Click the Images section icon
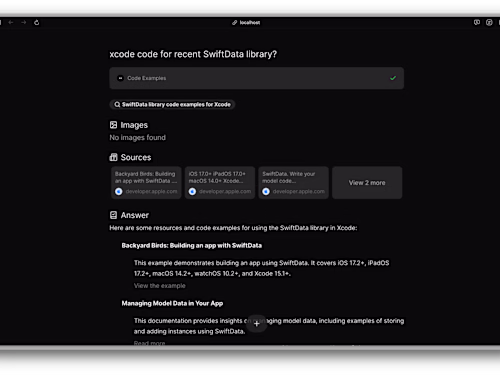The width and height of the screenshot is (500, 375). 113,125
